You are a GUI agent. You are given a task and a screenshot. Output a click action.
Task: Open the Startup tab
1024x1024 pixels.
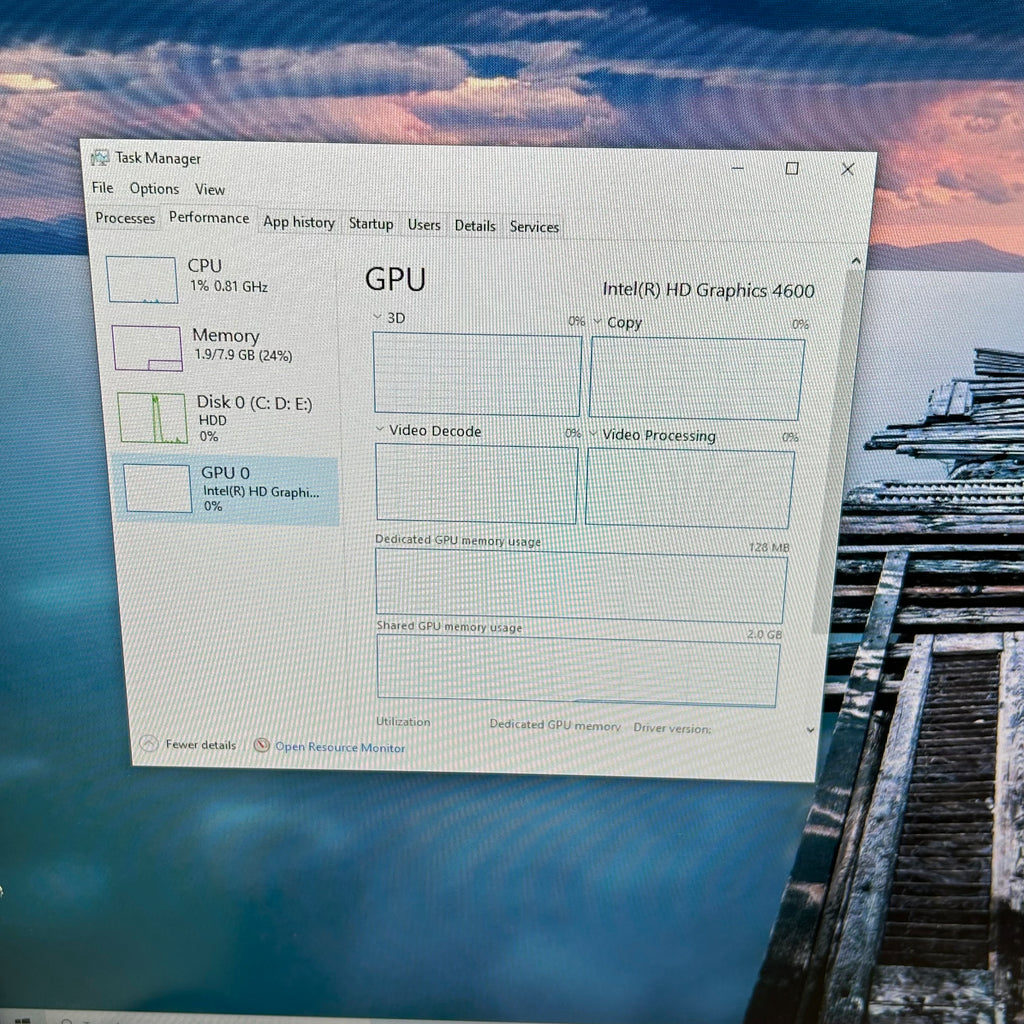(371, 224)
